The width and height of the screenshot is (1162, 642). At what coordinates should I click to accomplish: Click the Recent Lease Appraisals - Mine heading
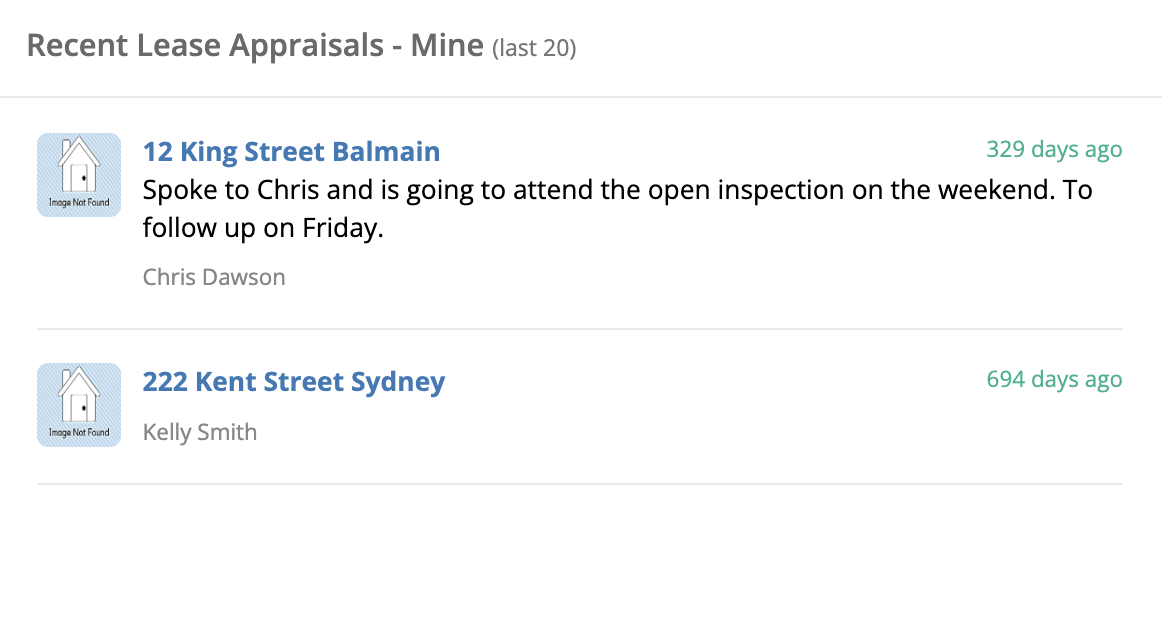point(255,45)
